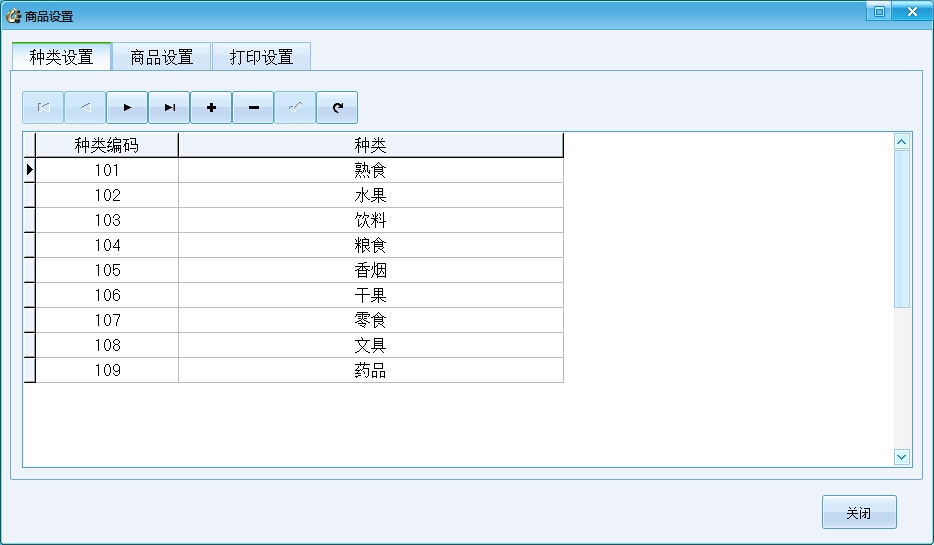Select the 药品 category cell
The width and height of the screenshot is (934, 545).
pos(371,370)
